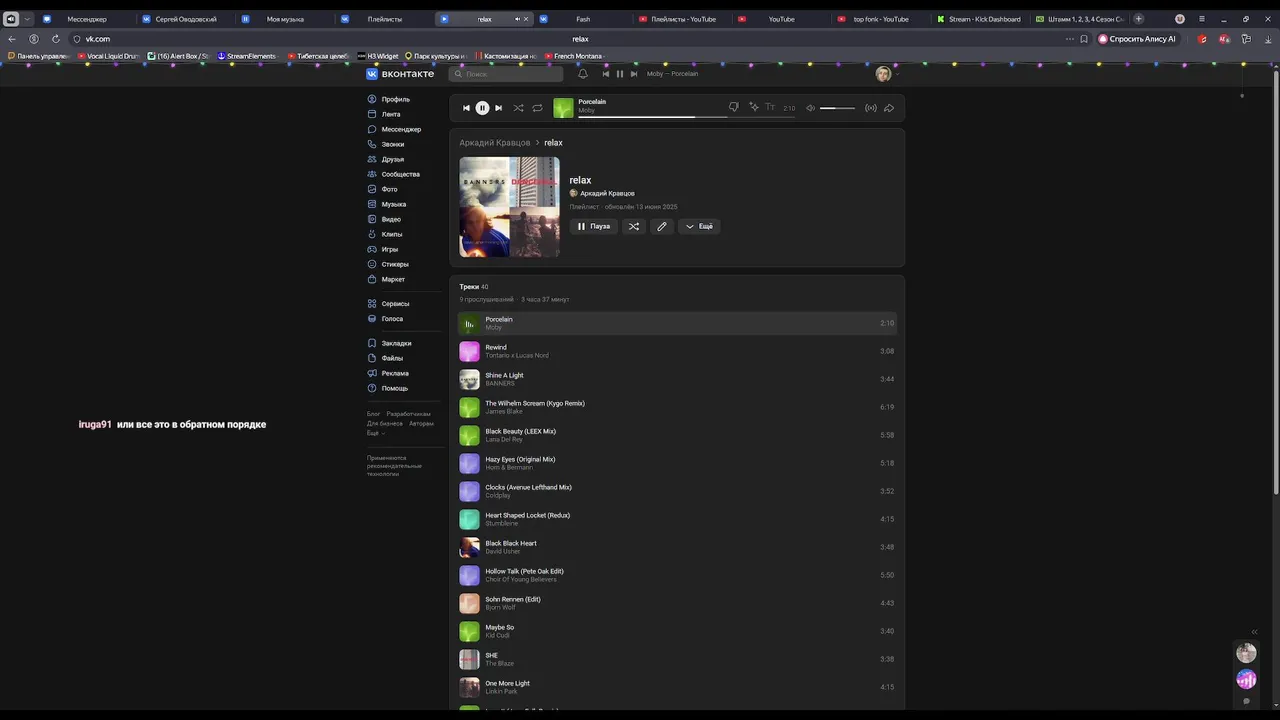Image resolution: width=1280 pixels, height=720 pixels.
Task: Open Стикеры section icon in sidebar
Action: click(372, 264)
